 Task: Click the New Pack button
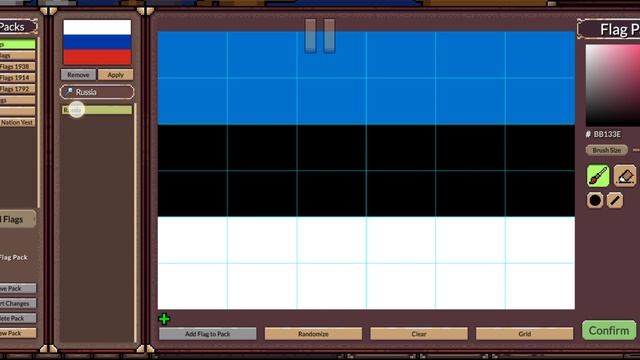[x=18, y=333]
